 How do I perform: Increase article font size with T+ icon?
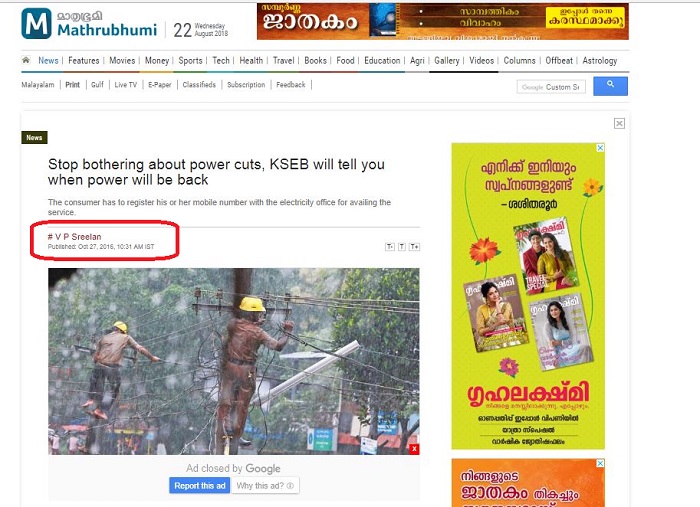414,247
